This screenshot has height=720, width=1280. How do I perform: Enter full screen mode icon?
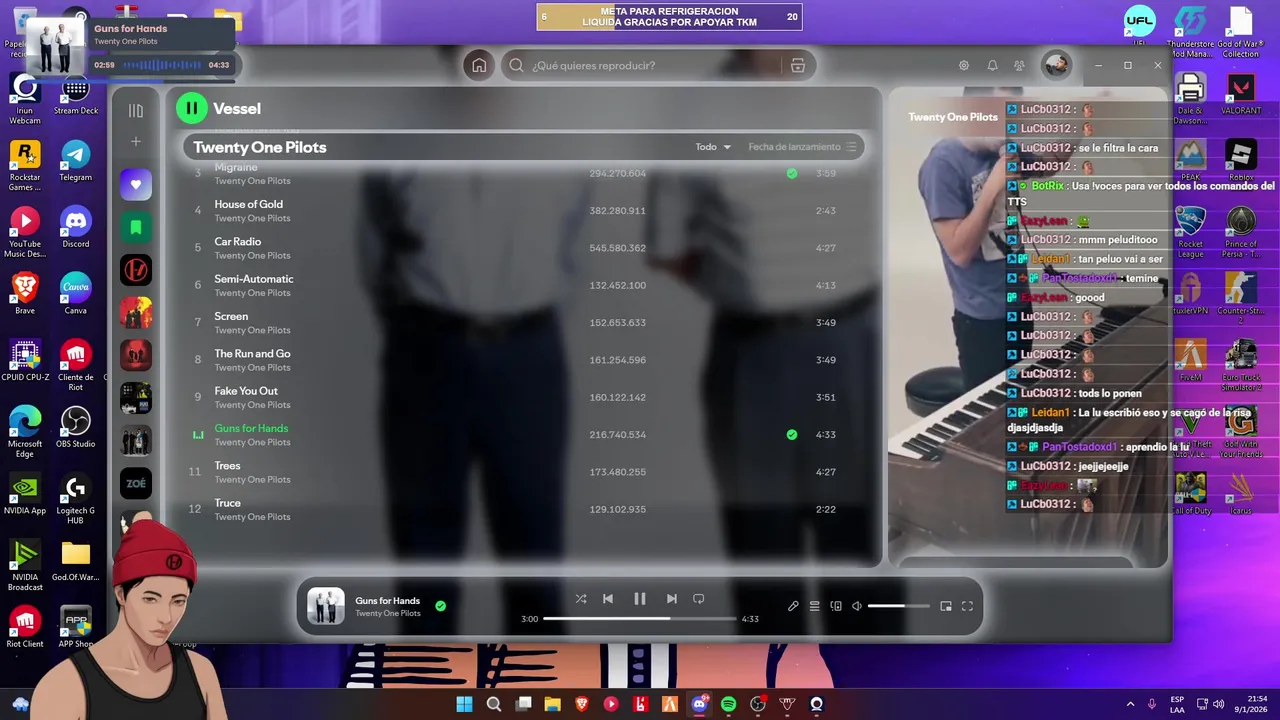point(967,606)
